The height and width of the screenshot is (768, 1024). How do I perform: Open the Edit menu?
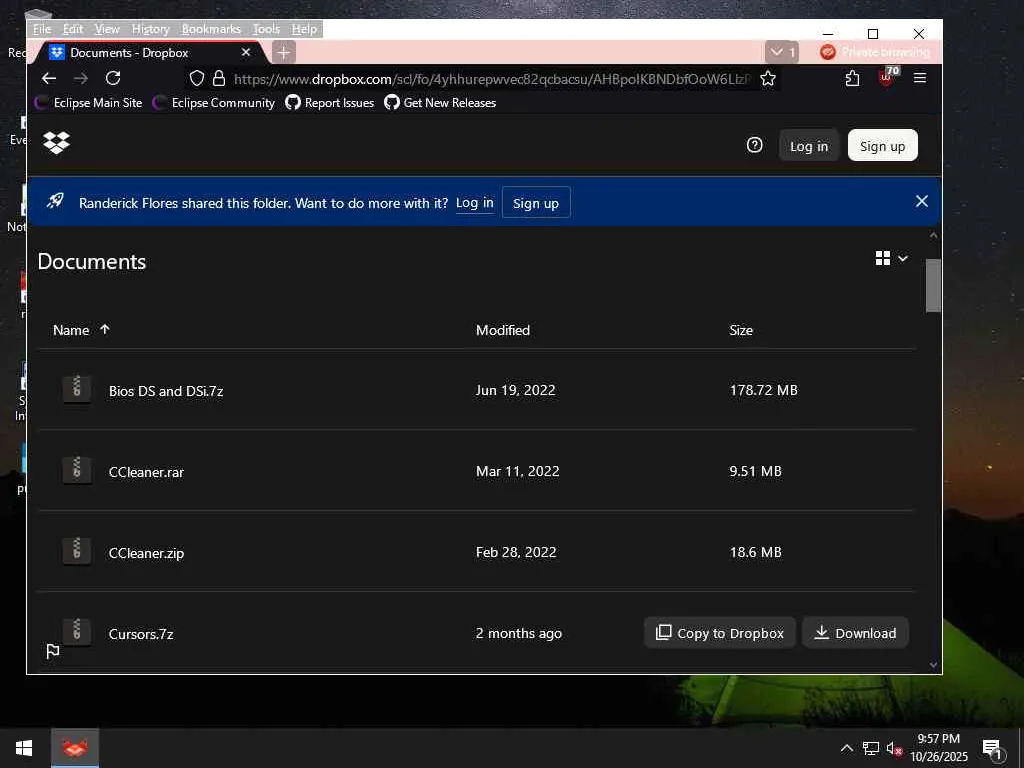(x=72, y=29)
